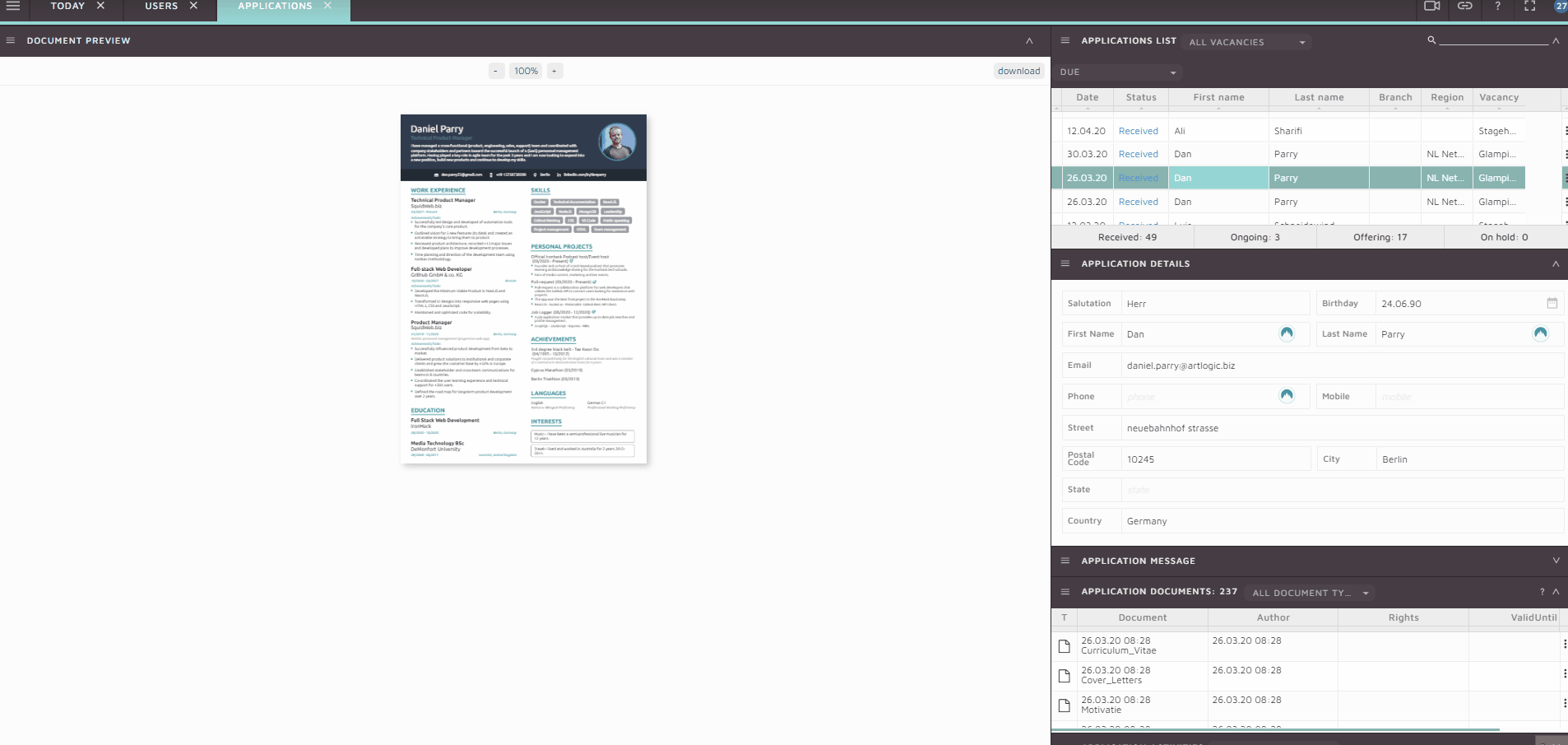Open row options for the Ali Sharifi application

pyautogui.click(x=1565, y=131)
